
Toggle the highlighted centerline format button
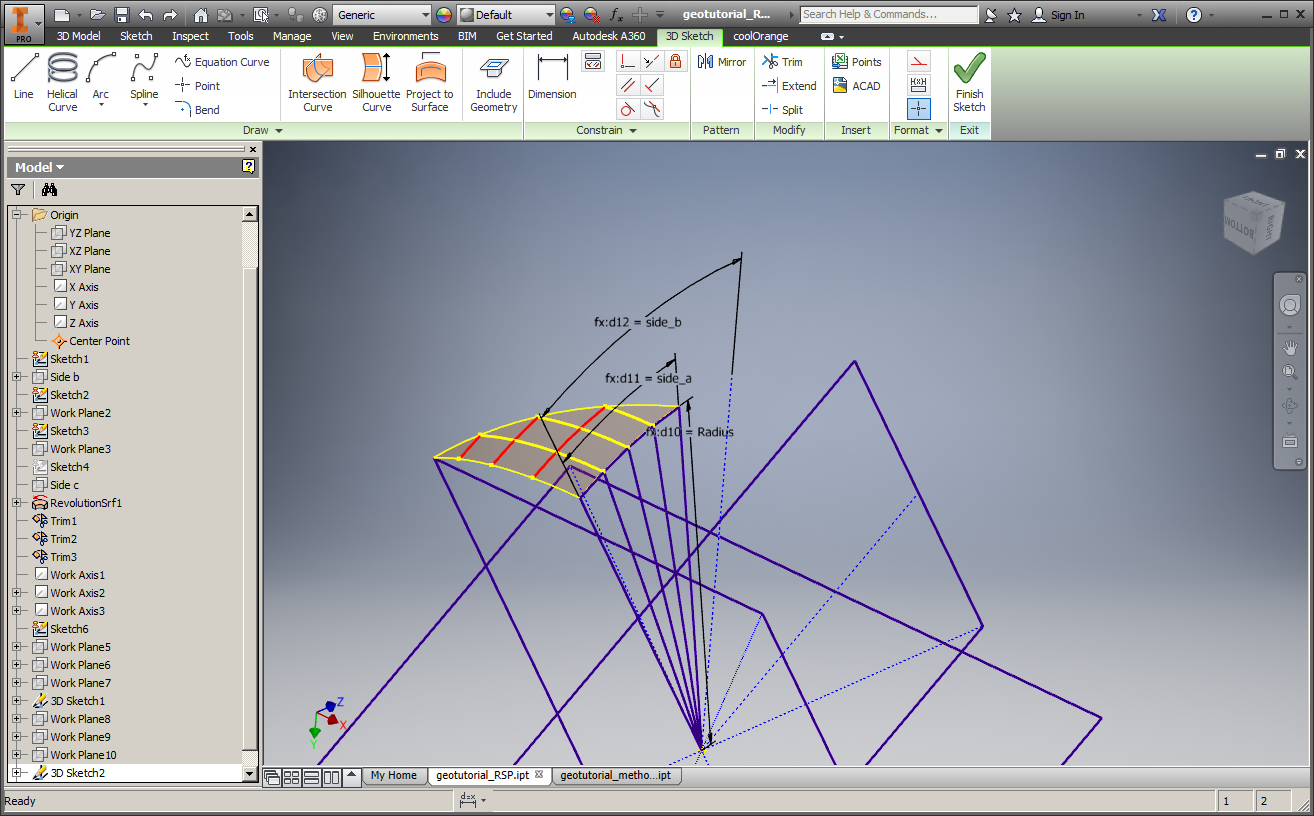(x=919, y=109)
